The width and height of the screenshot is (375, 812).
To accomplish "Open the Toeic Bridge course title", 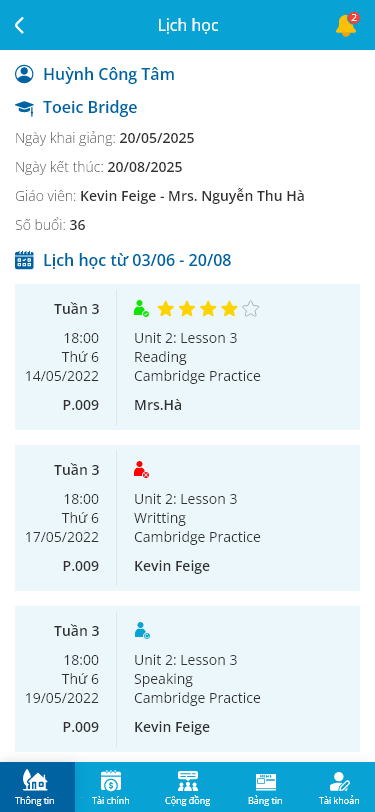I will click(x=90, y=107).
